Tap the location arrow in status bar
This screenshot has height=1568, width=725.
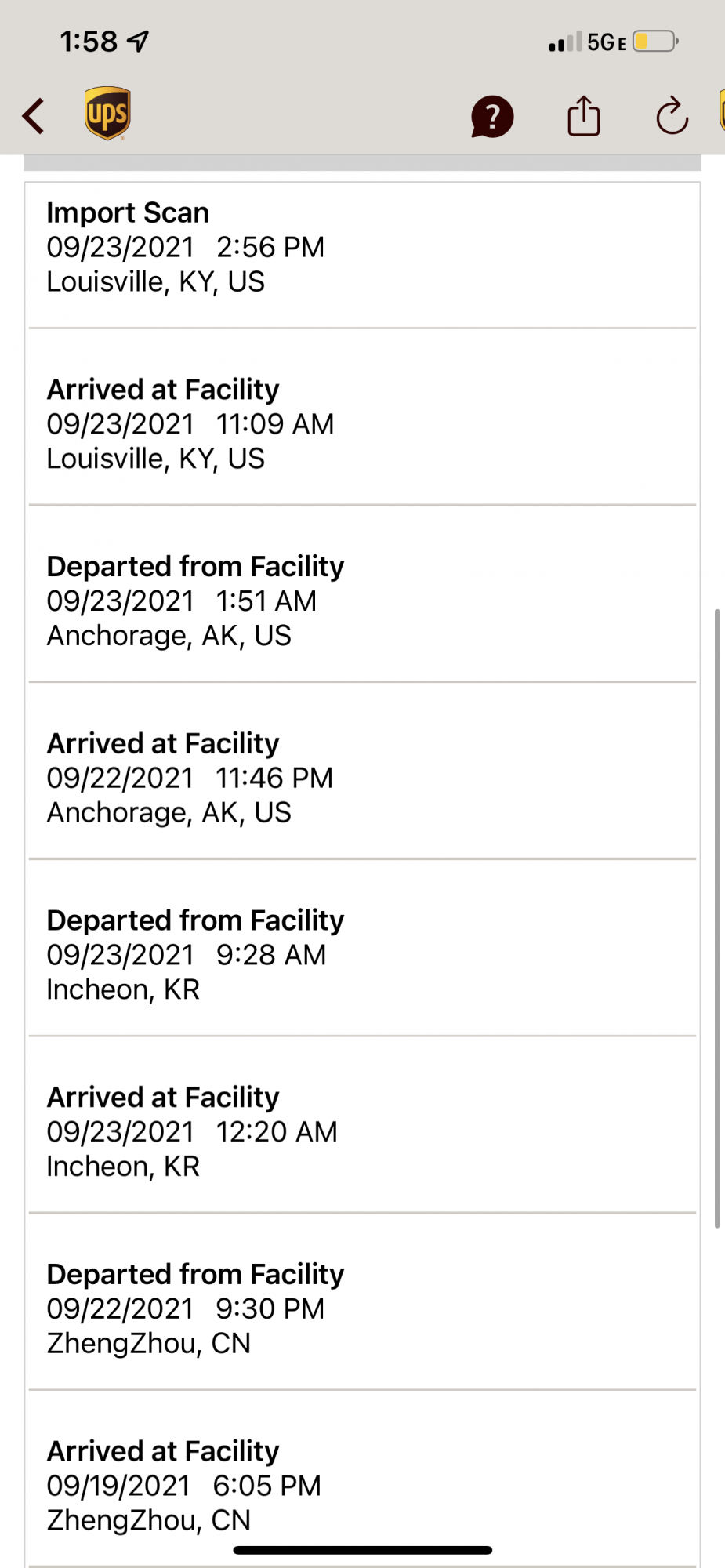click(x=139, y=41)
